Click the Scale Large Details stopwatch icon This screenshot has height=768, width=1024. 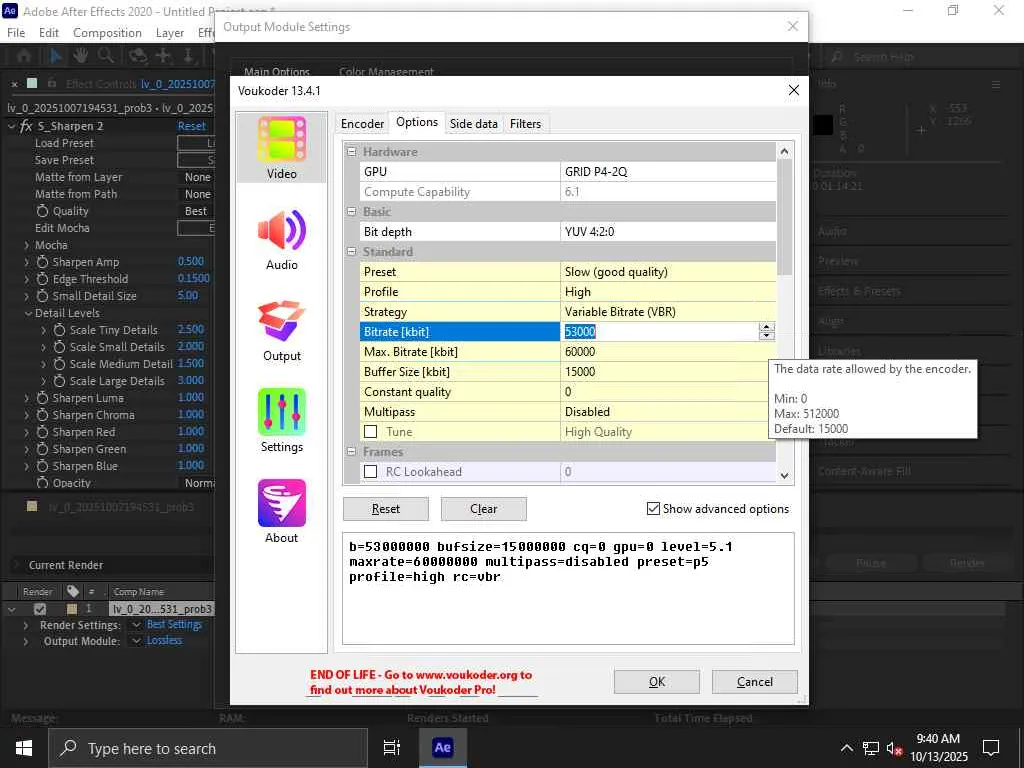coord(59,381)
